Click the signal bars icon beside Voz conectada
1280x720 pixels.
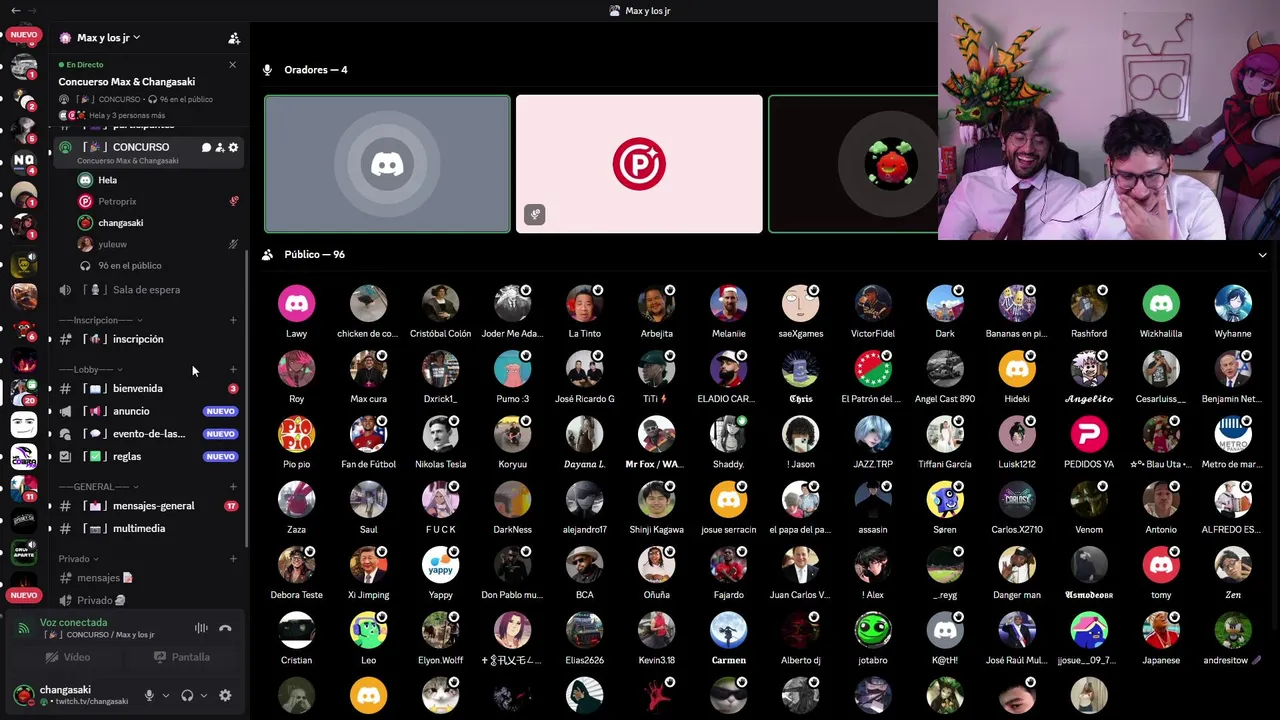tap(24, 628)
